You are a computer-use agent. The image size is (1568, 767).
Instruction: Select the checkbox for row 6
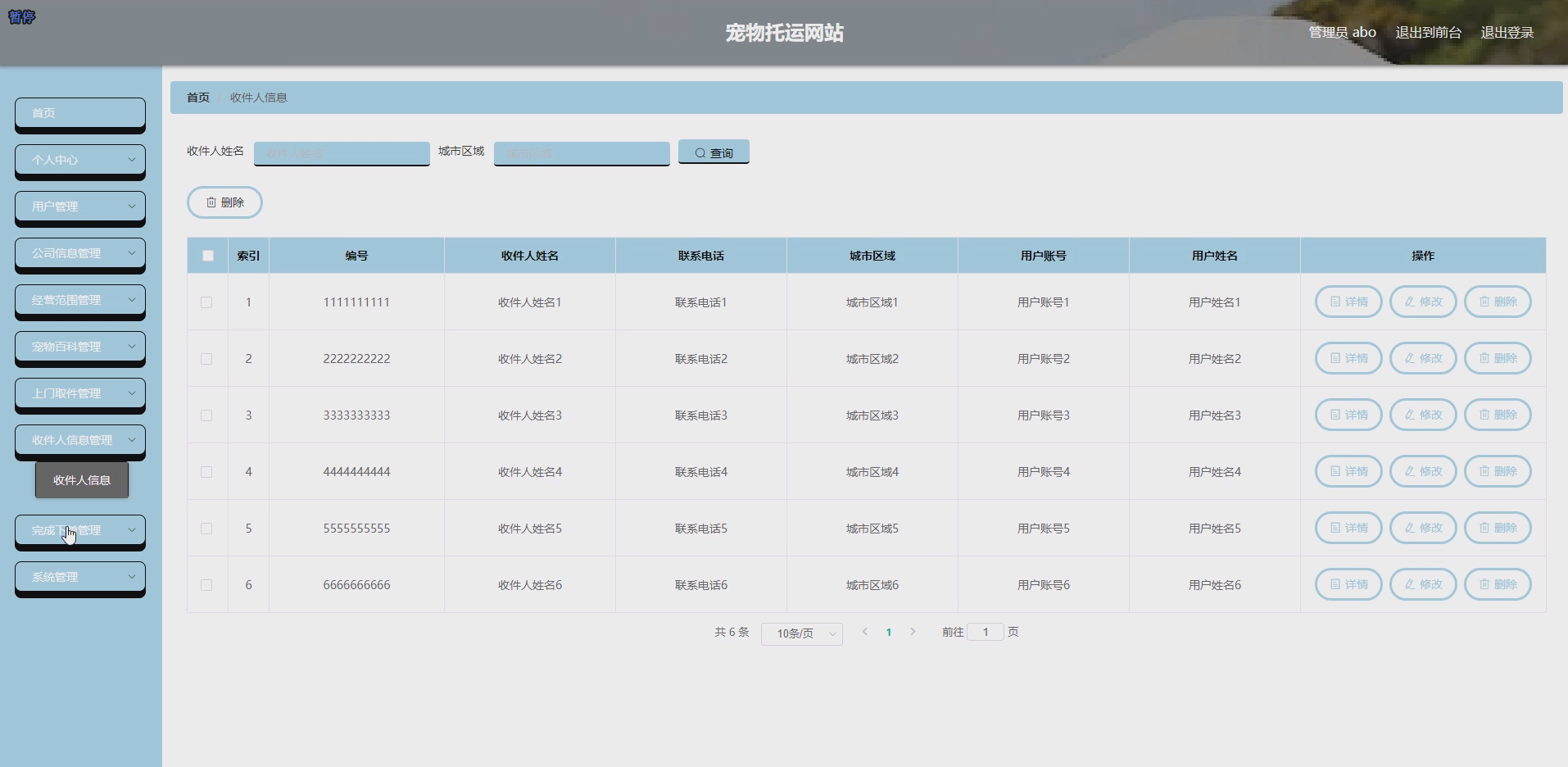(x=206, y=585)
